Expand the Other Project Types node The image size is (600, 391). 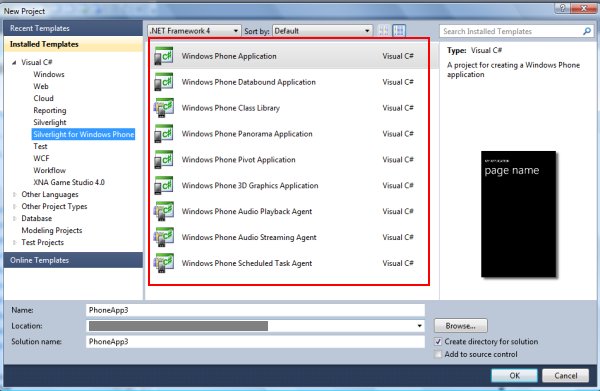14,207
